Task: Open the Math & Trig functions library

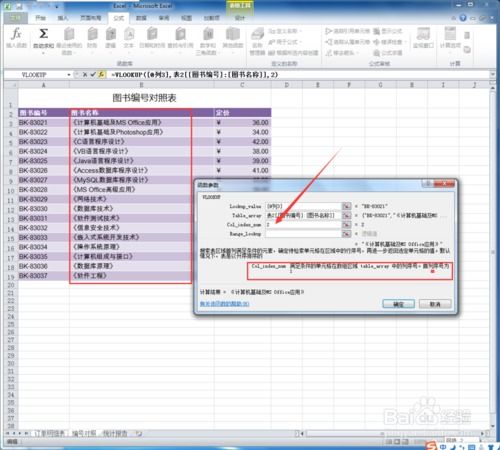Action: [208, 41]
